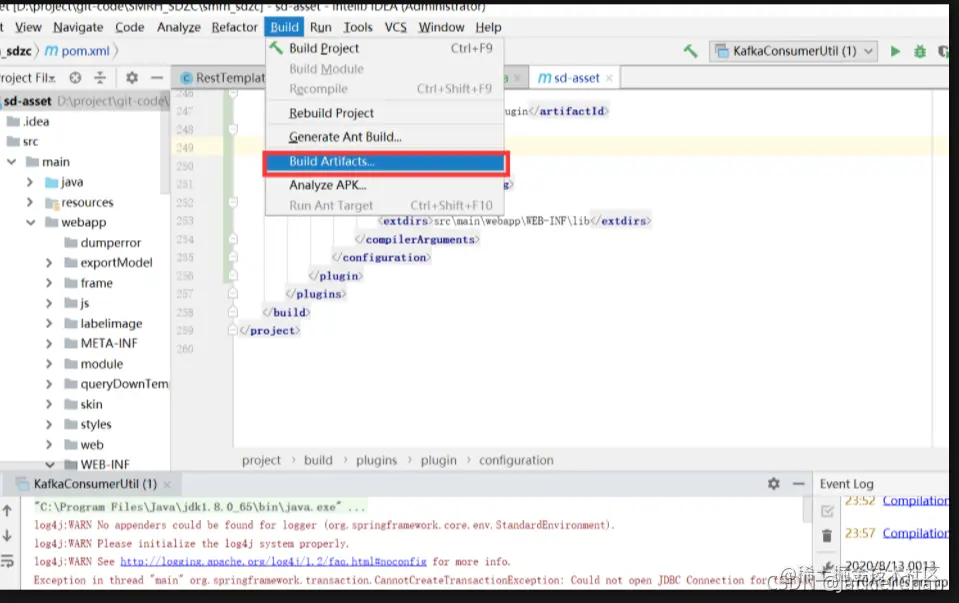959x603 pixels.
Task: Select Analyze APK... entry
Action: 385,185
